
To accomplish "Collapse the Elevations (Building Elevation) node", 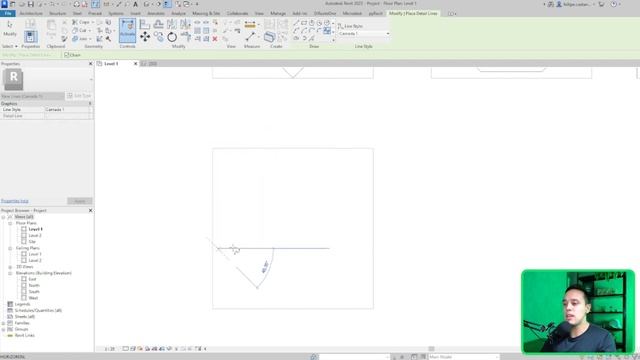I will coord(10,273).
